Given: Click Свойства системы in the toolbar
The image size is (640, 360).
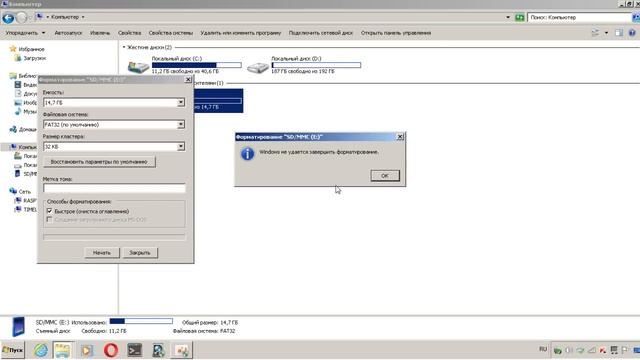Looking at the screenshot, I should click(x=171, y=33).
